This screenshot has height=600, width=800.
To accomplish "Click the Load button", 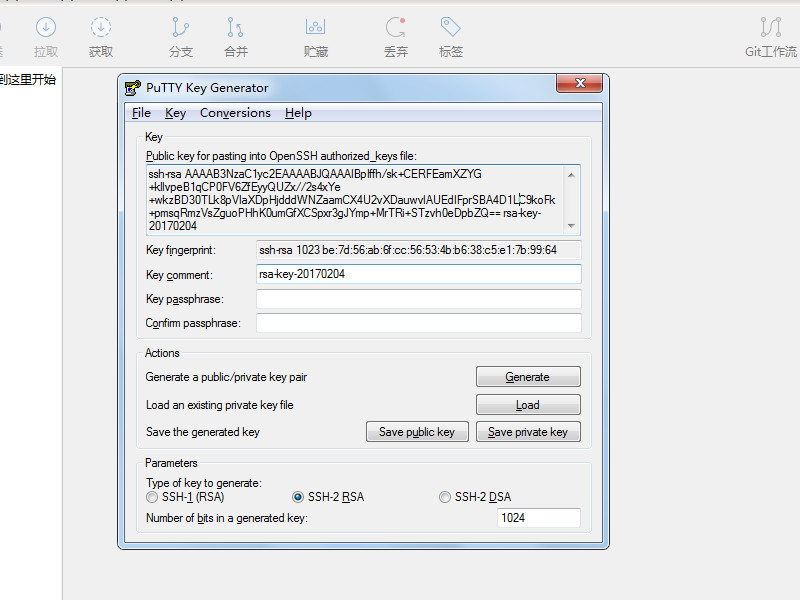I will coord(528,405).
